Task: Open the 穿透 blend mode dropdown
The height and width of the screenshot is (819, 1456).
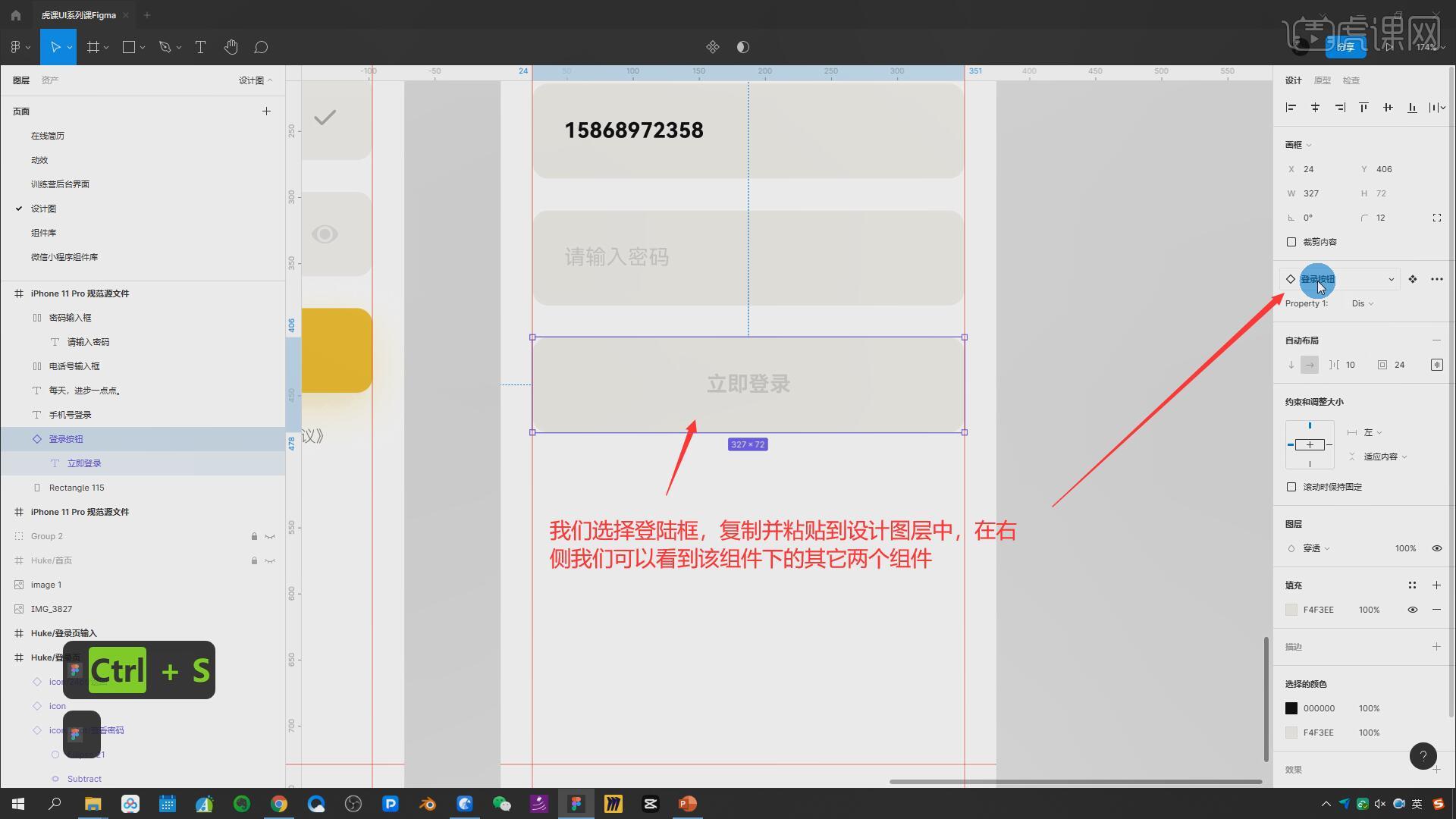Action: pos(1316,548)
